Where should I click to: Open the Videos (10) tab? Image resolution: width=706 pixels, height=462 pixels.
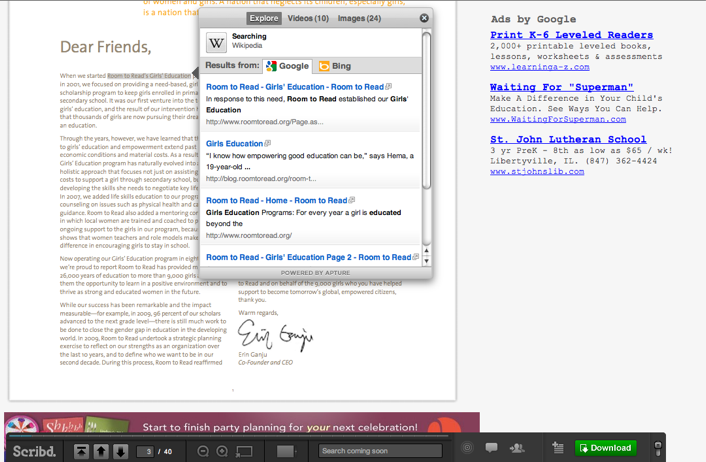point(308,18)
